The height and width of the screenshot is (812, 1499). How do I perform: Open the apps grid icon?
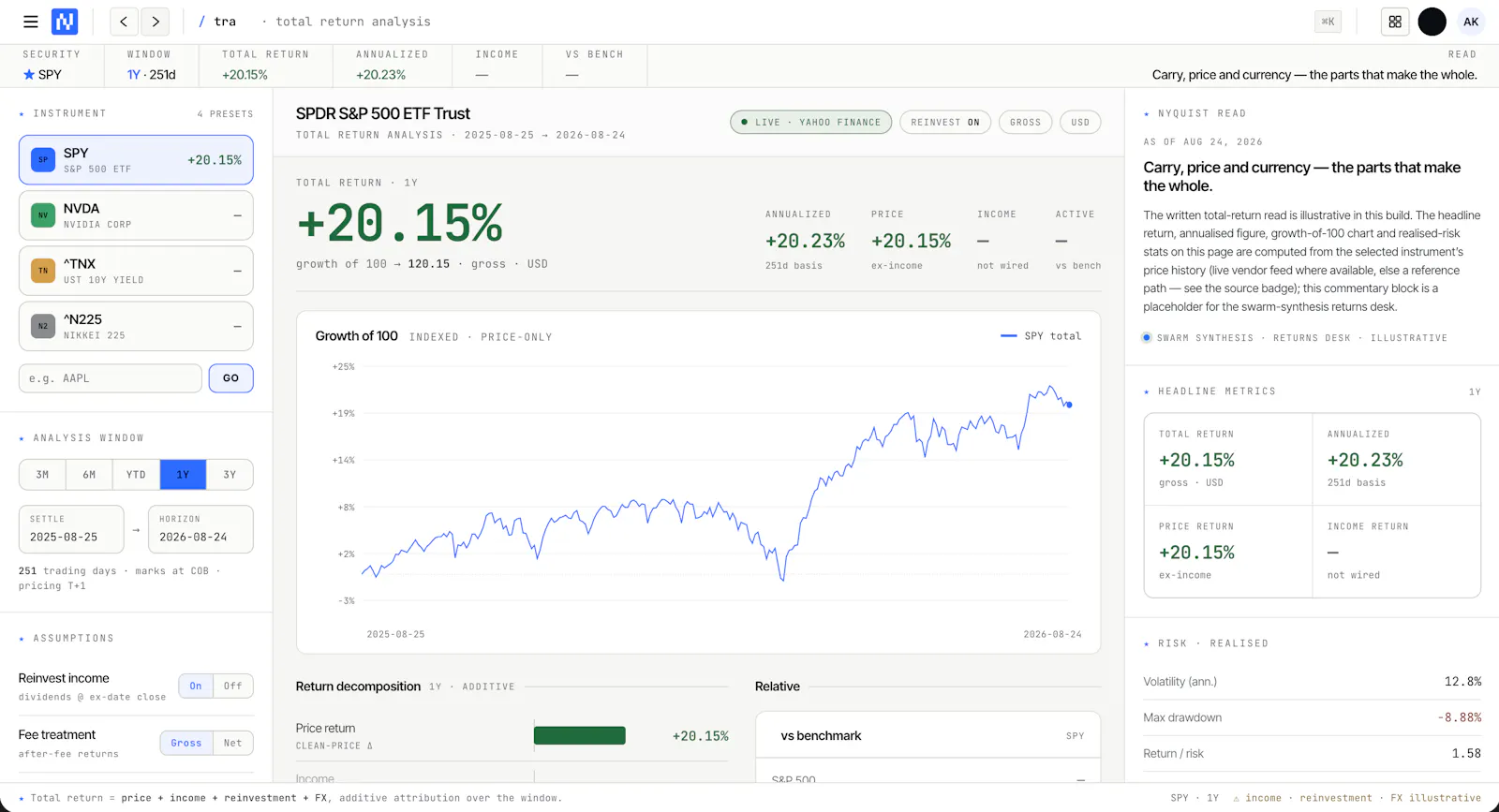coord(1395,22)
